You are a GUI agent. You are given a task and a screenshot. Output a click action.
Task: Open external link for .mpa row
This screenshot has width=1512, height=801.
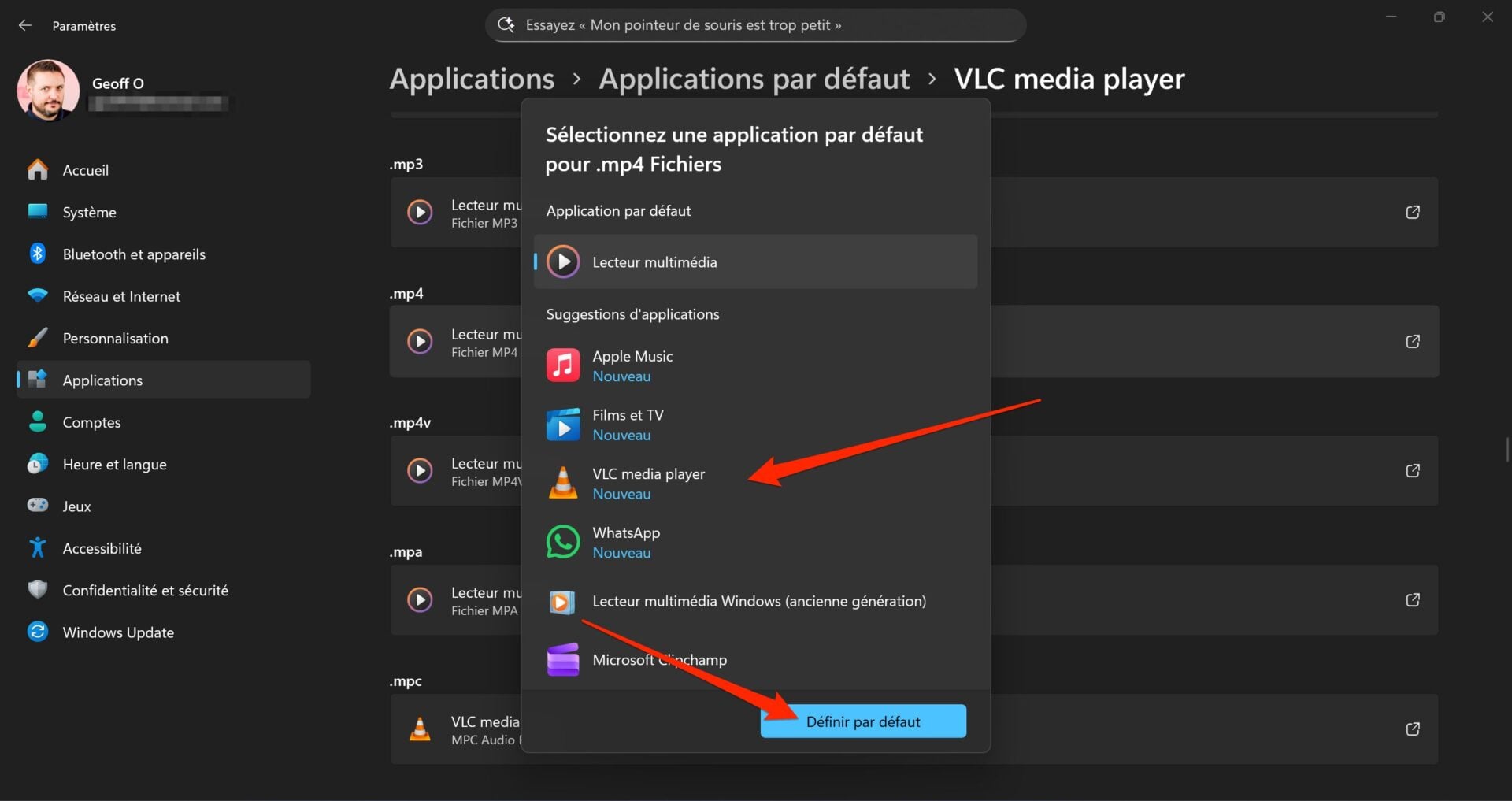click(x=1413, y=599)
